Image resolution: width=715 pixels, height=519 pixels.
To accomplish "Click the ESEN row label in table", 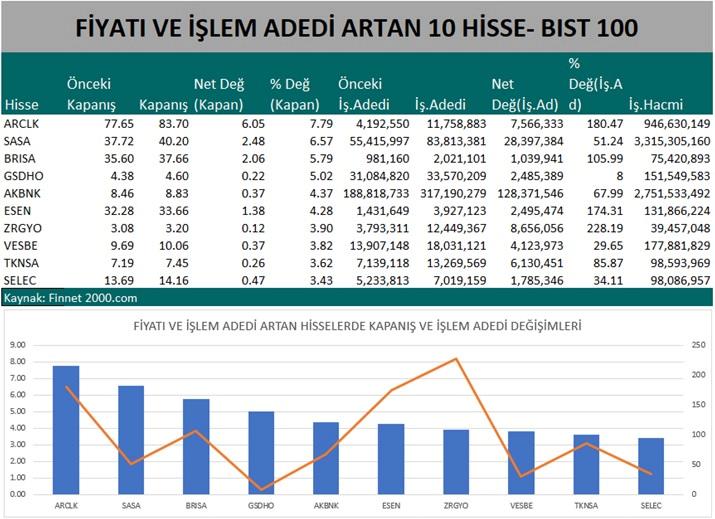I will (x=17, y=211).
